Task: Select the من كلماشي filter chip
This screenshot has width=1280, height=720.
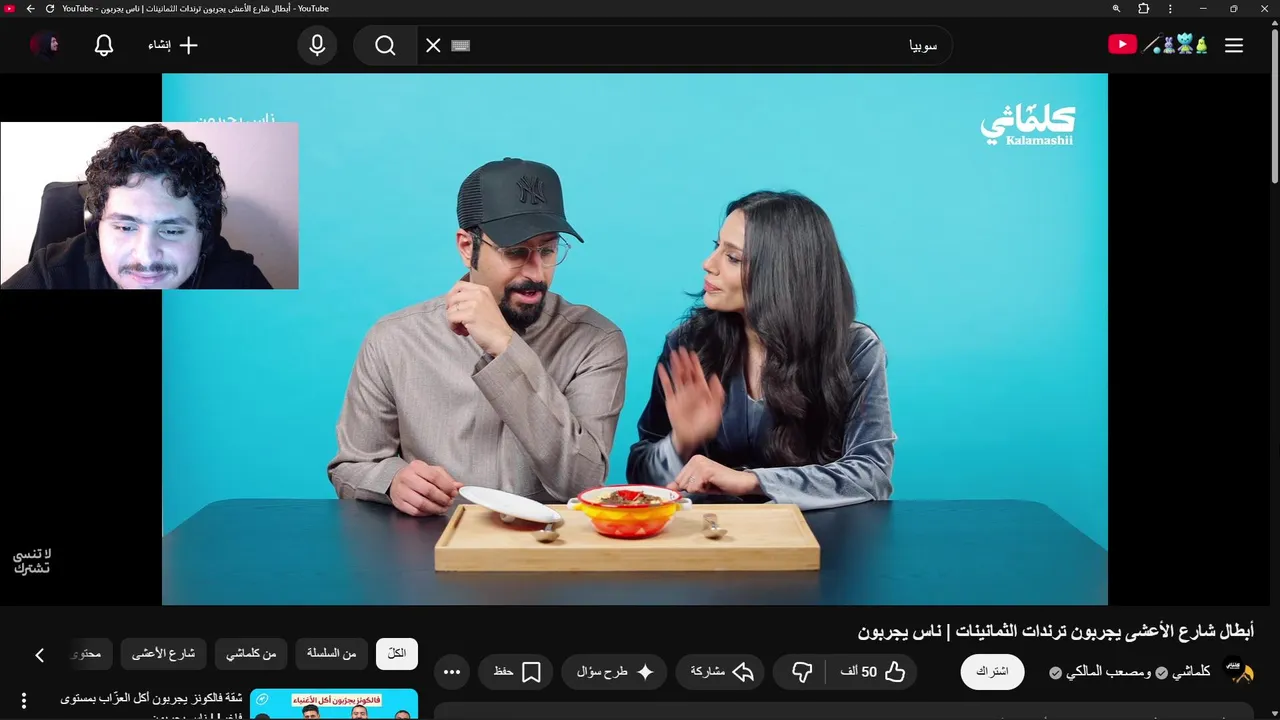Action: point(251,654)
